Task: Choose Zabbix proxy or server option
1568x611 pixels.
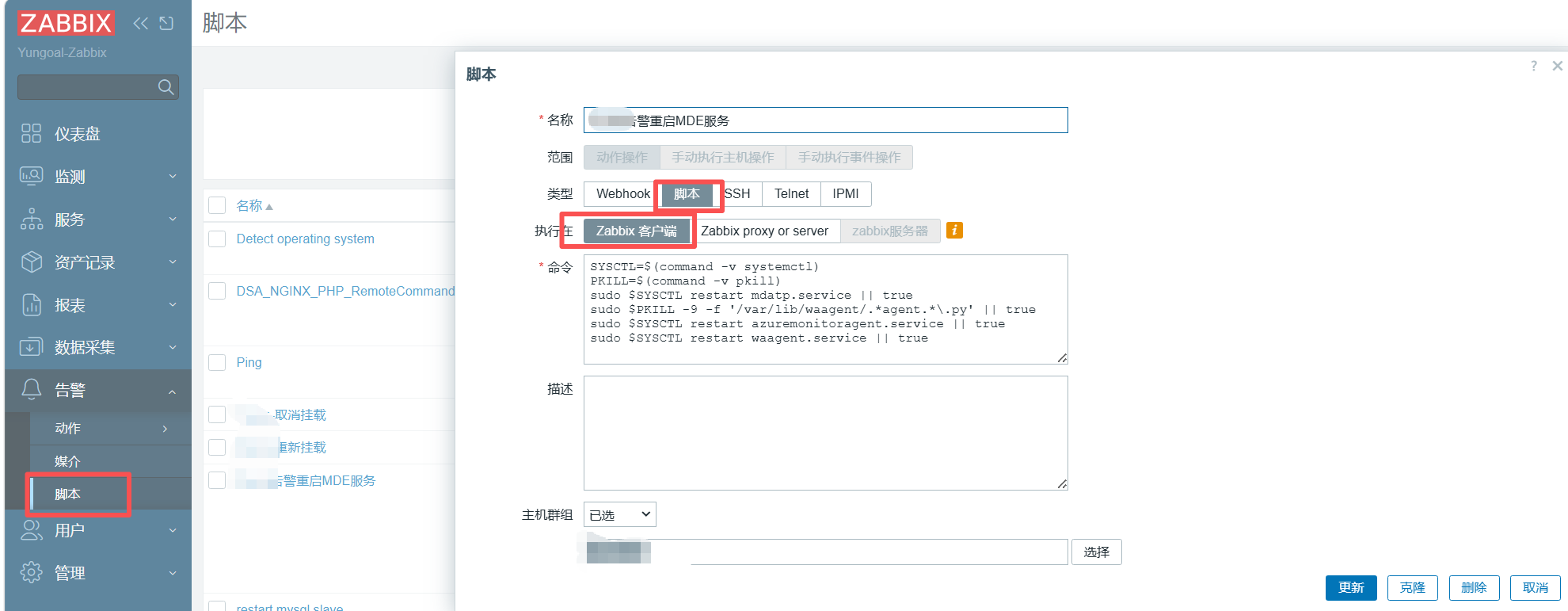Action: (x=764, y=231)
